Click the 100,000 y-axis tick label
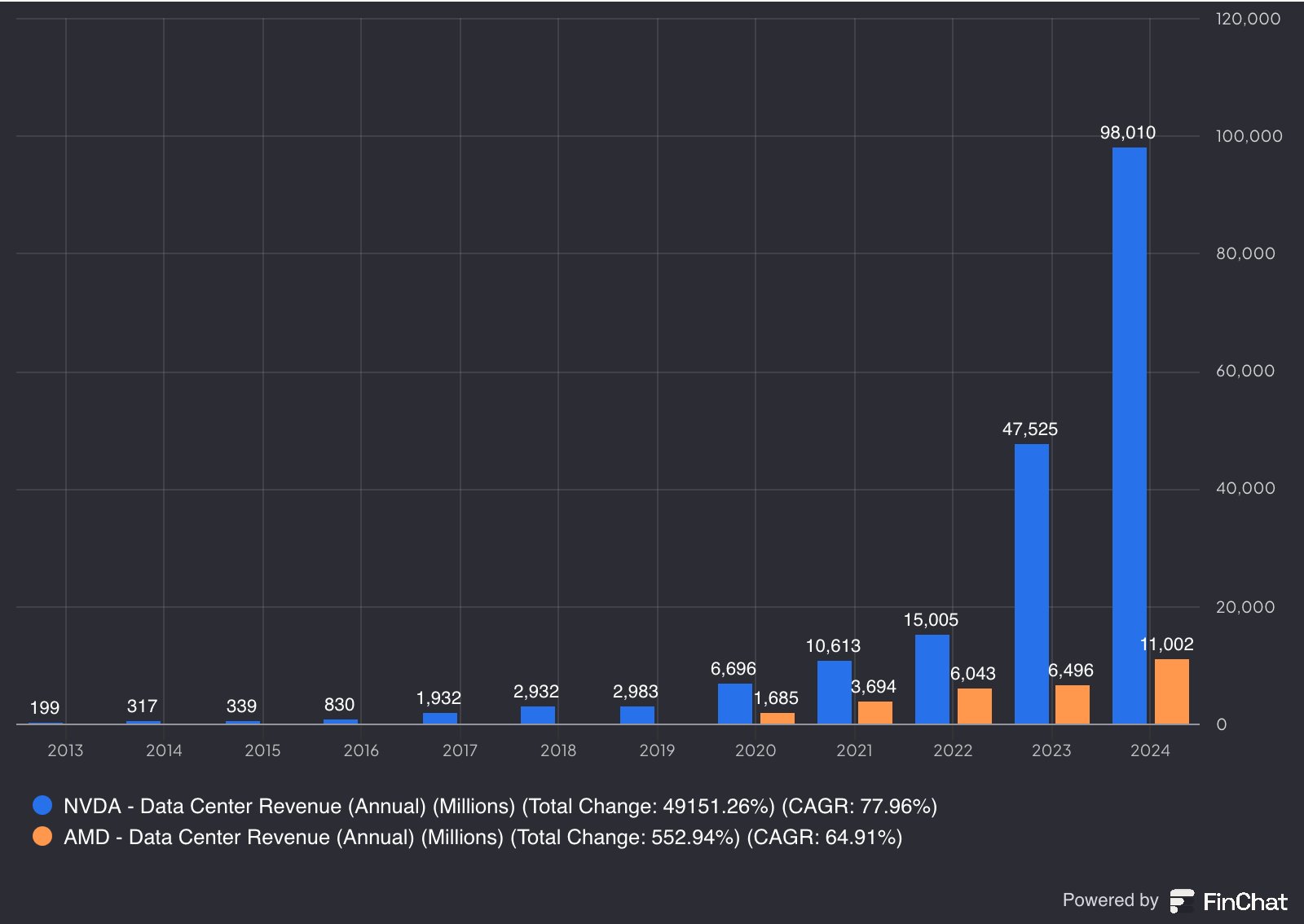Viewport: 1304px width, 924px height. point(1249,136)
